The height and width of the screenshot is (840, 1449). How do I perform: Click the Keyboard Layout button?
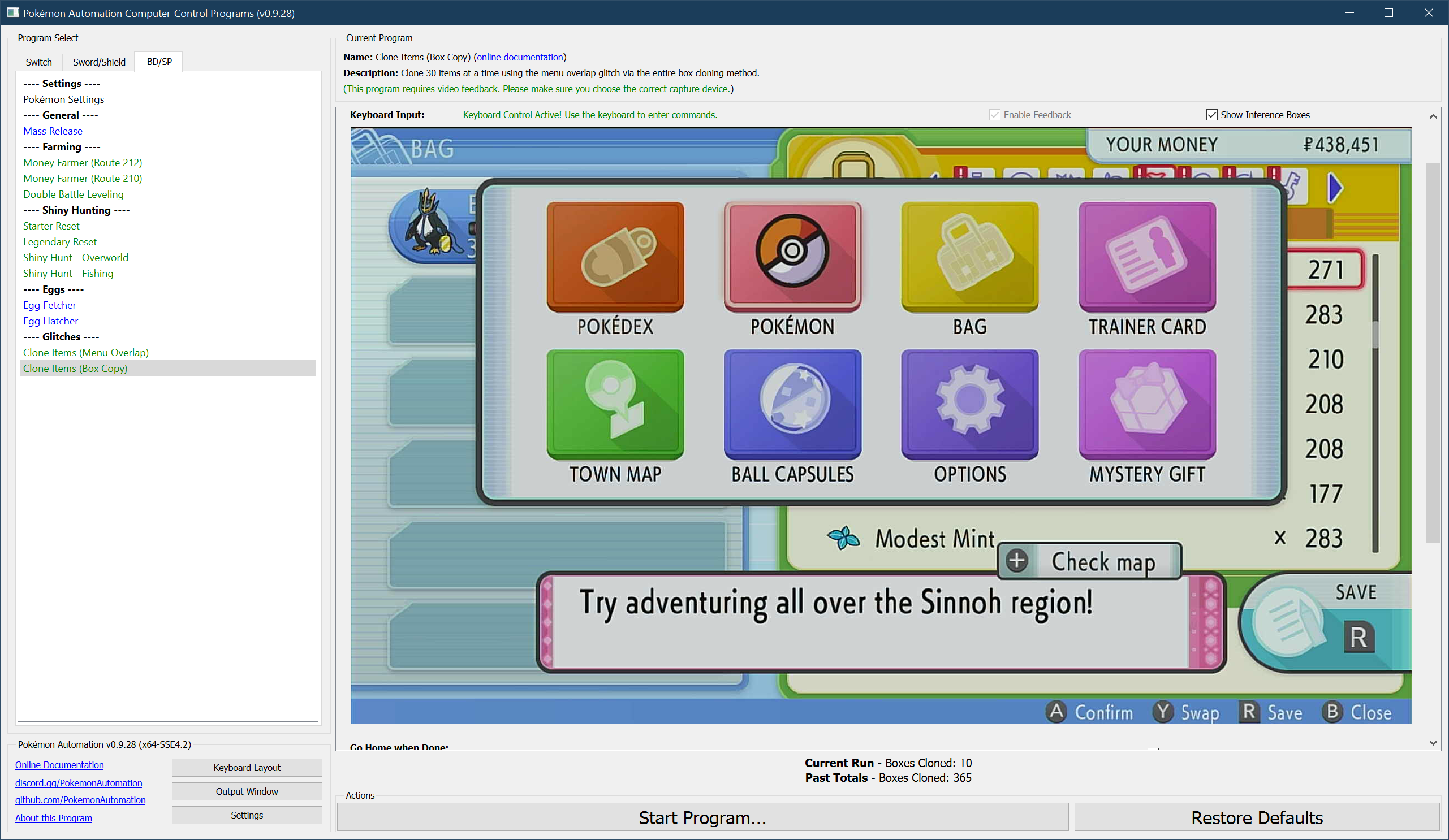(247, 767)
